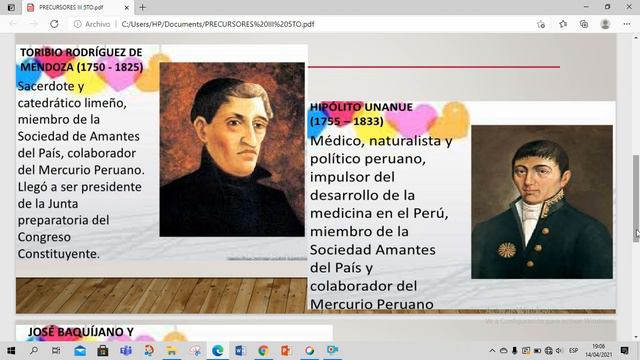Image resolution: width=640 pixels, height=360 pixels.
Task: Click the text "Médico, naturalista y"
Action: [381, 141]
